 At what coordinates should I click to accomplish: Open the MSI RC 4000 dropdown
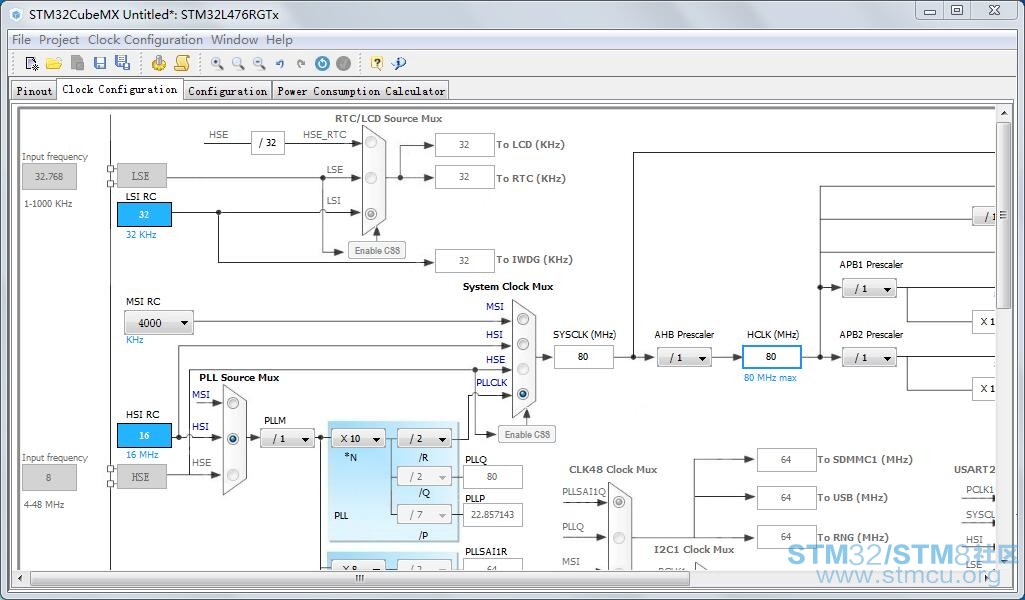tap(159, 323)
